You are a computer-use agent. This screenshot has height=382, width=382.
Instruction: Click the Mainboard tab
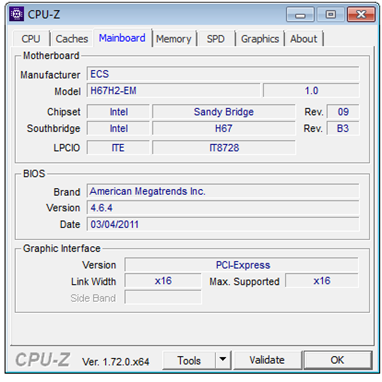click(x=122, y=38)
